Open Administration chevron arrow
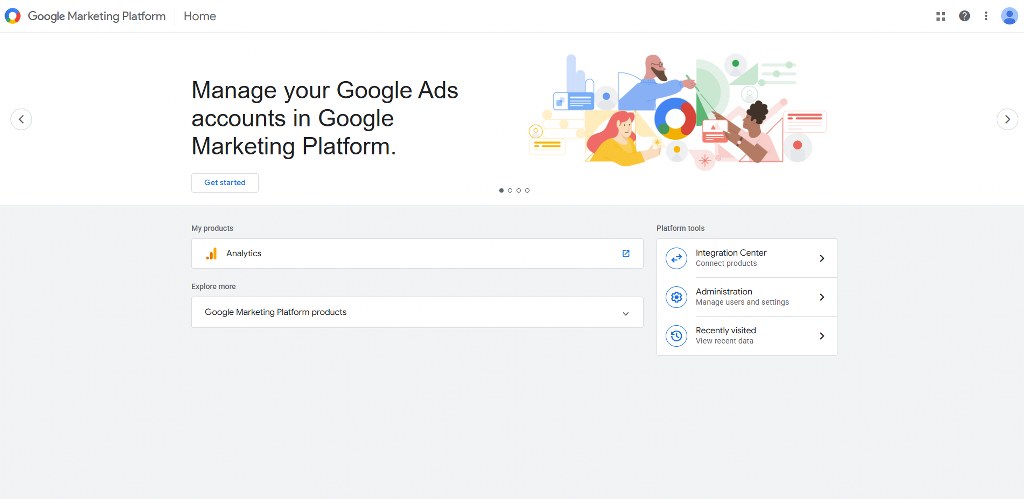1024x499 pixels. pos(822,297)
